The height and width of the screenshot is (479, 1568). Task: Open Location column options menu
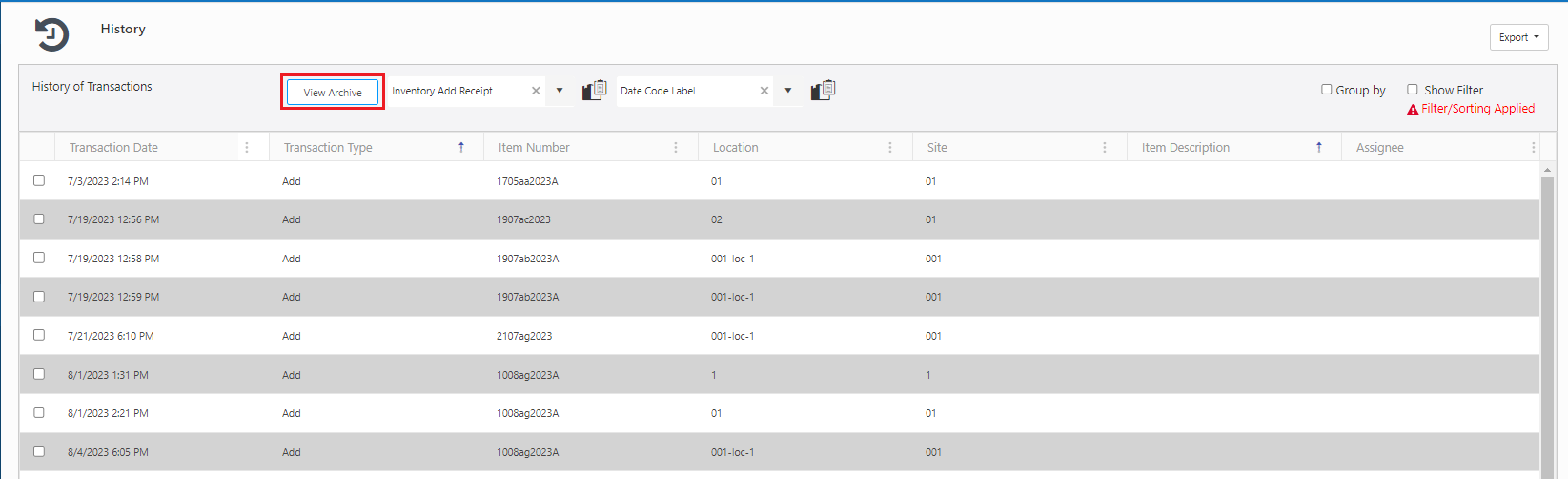pyautogui.click(x=890, y=148)
